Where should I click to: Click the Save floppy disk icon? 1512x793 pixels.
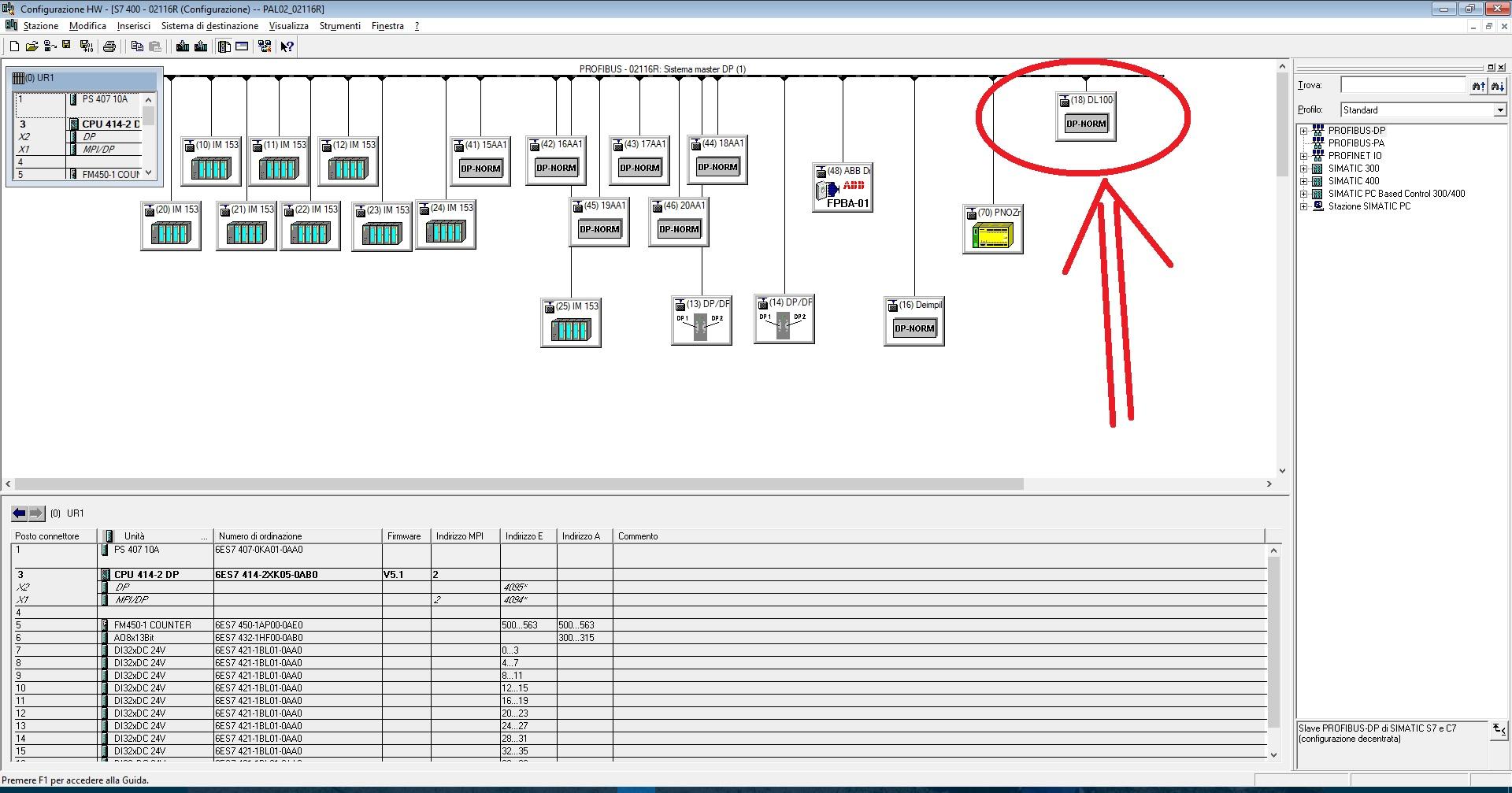66,46
